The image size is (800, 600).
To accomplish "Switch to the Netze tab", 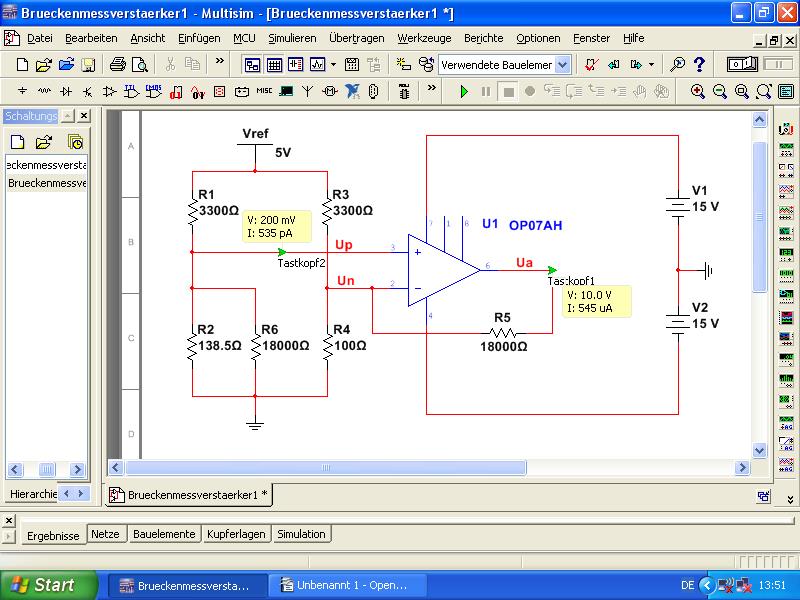I will tap(105, 534).
